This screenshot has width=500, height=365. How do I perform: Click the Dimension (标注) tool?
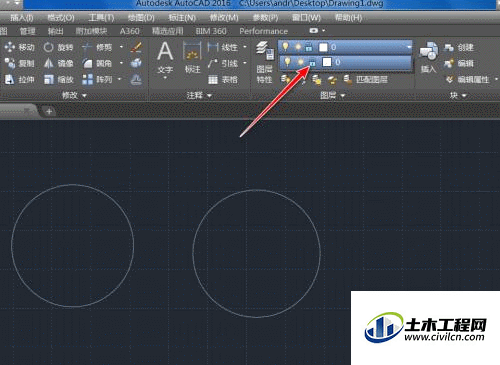tap(192, 57)
